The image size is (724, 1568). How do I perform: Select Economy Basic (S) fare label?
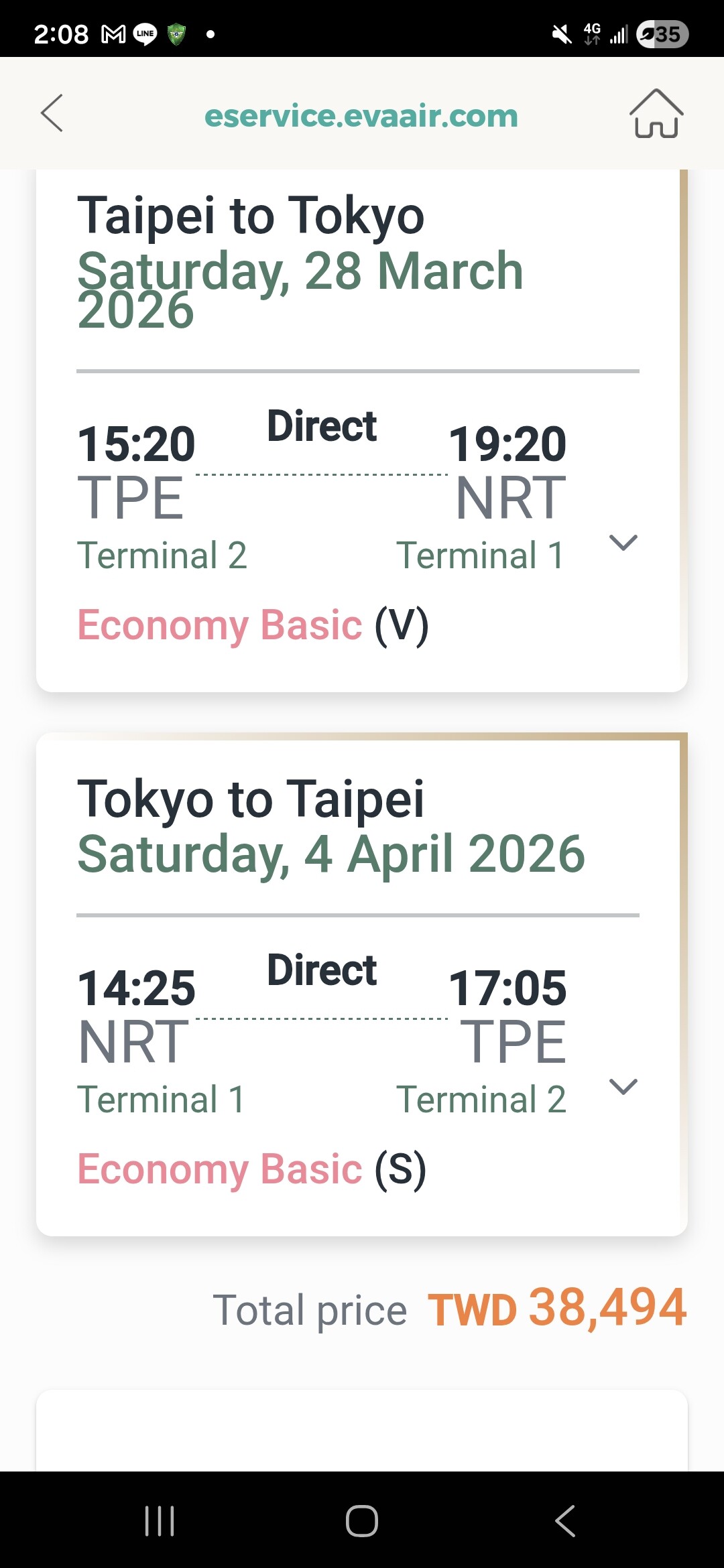(251, 1169)
